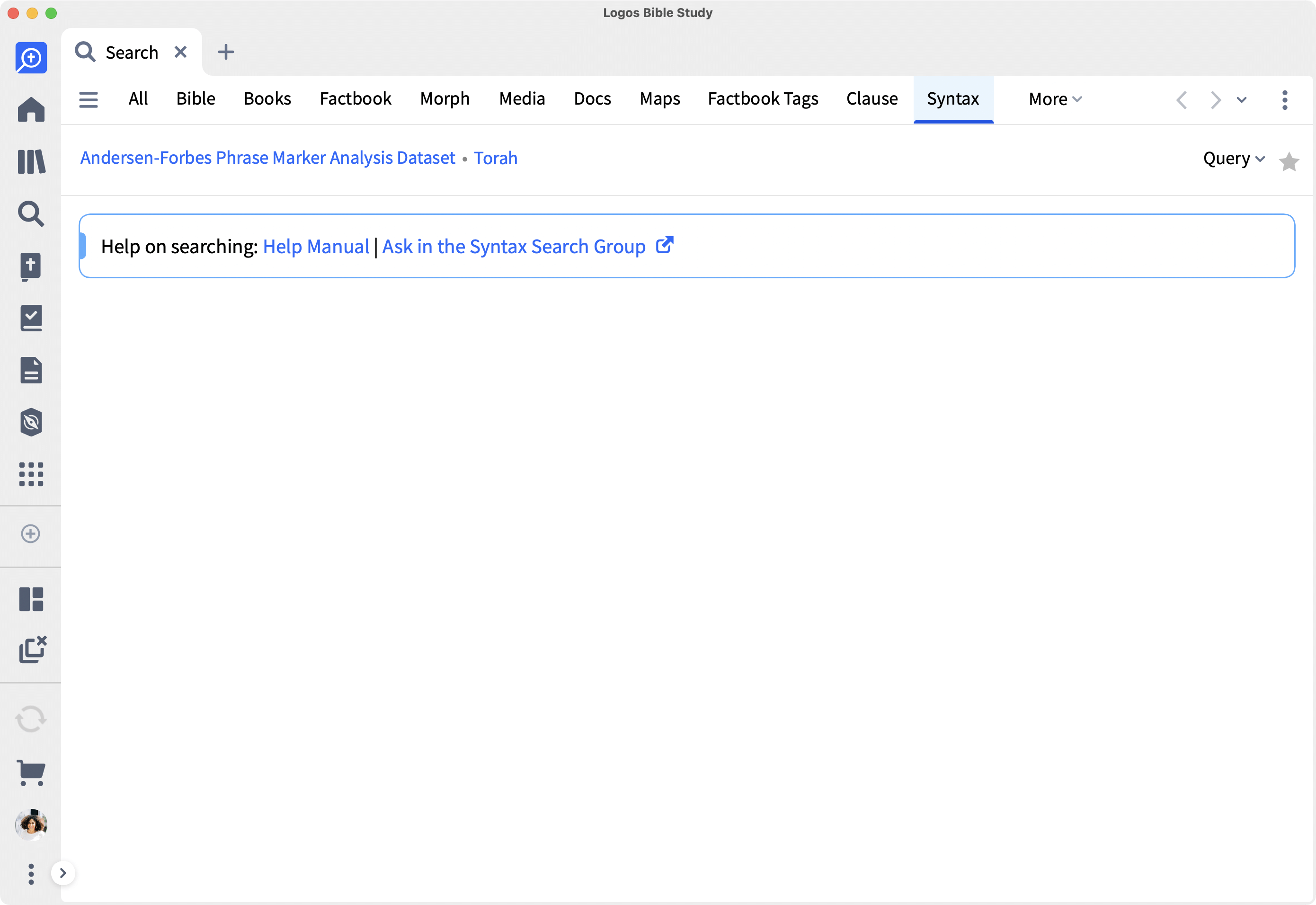The height and width of the screenshot is (905, 1316).
Task: Switch to the Morph search tab
Action: pos(445,98)
